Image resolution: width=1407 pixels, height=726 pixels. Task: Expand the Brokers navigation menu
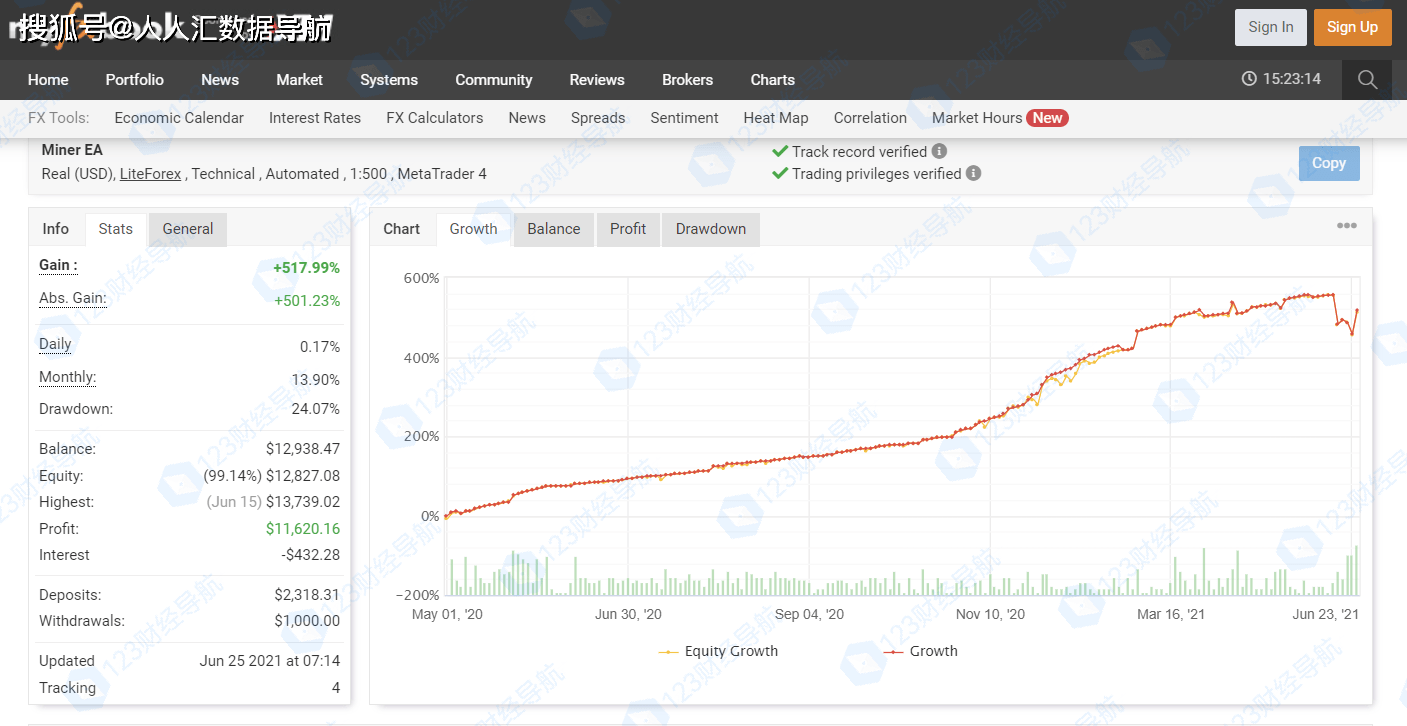click(x=687, y=80)
